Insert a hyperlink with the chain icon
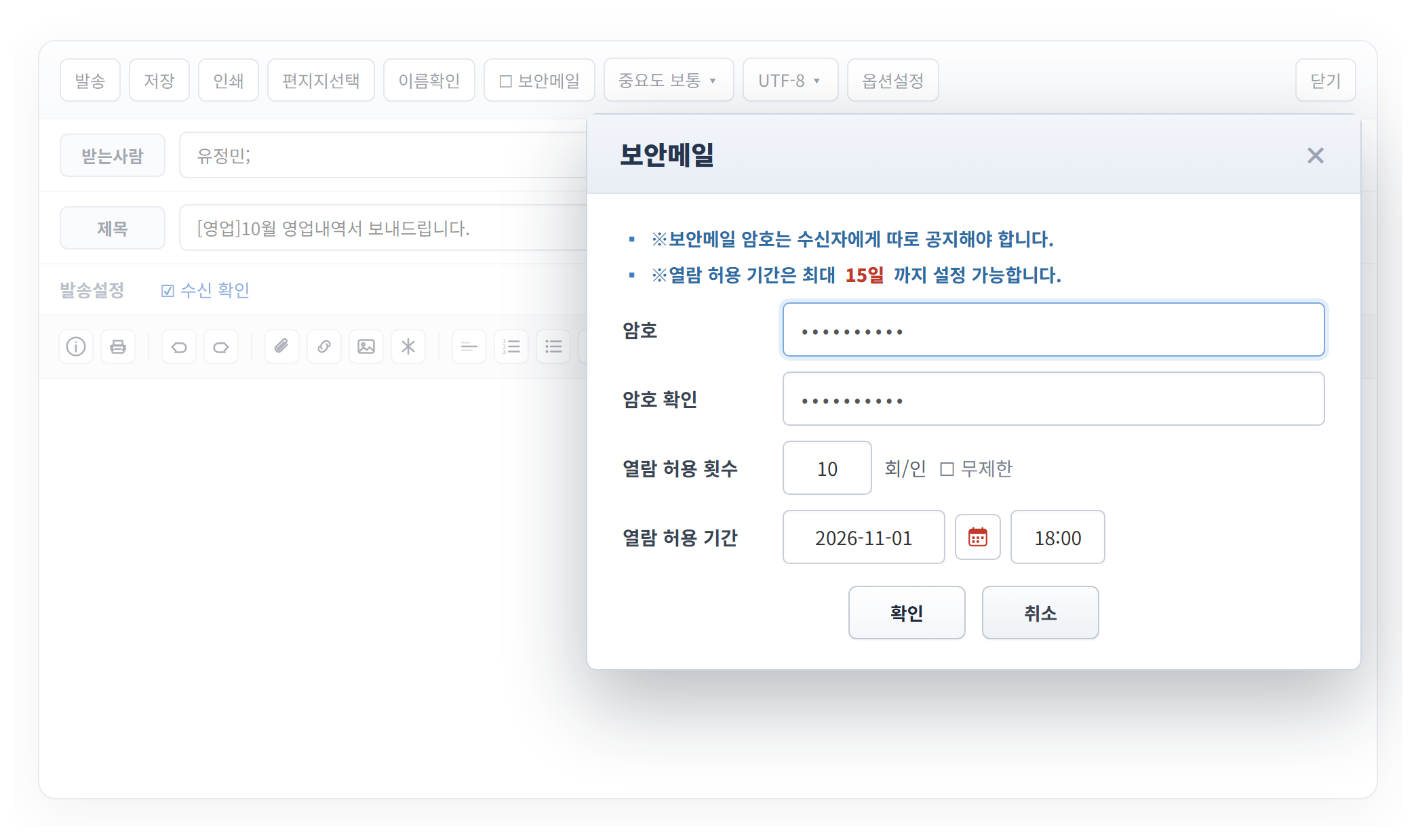 coord(324,347)
